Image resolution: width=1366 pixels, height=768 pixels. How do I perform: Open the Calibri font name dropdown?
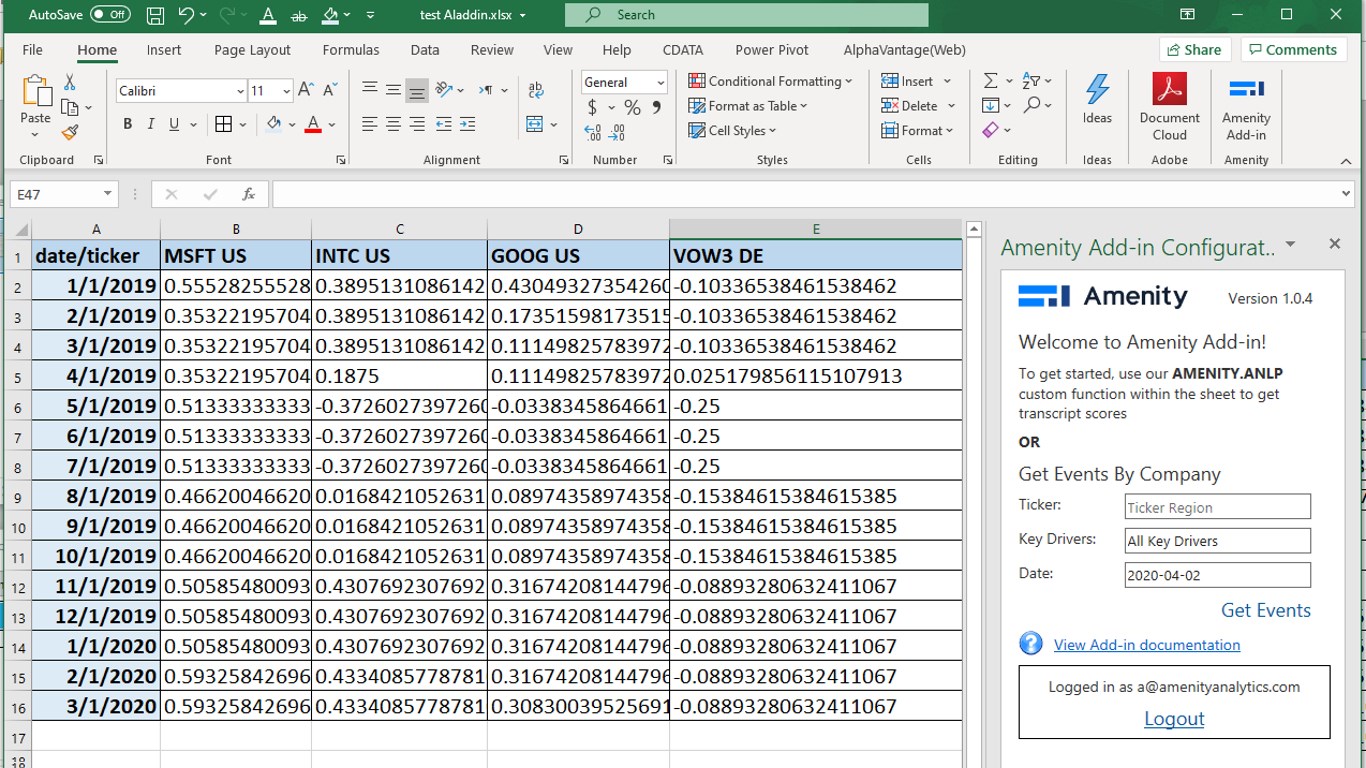[240, 91]
